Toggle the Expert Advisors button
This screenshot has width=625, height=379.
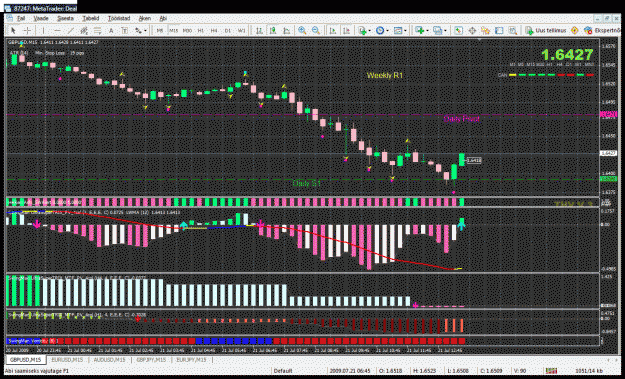tap(602, 30)
